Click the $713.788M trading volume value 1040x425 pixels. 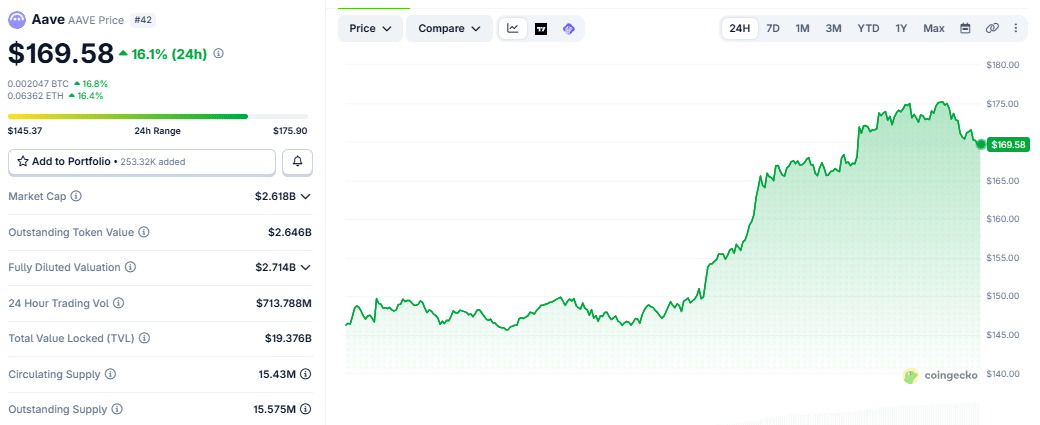point(284,303)
